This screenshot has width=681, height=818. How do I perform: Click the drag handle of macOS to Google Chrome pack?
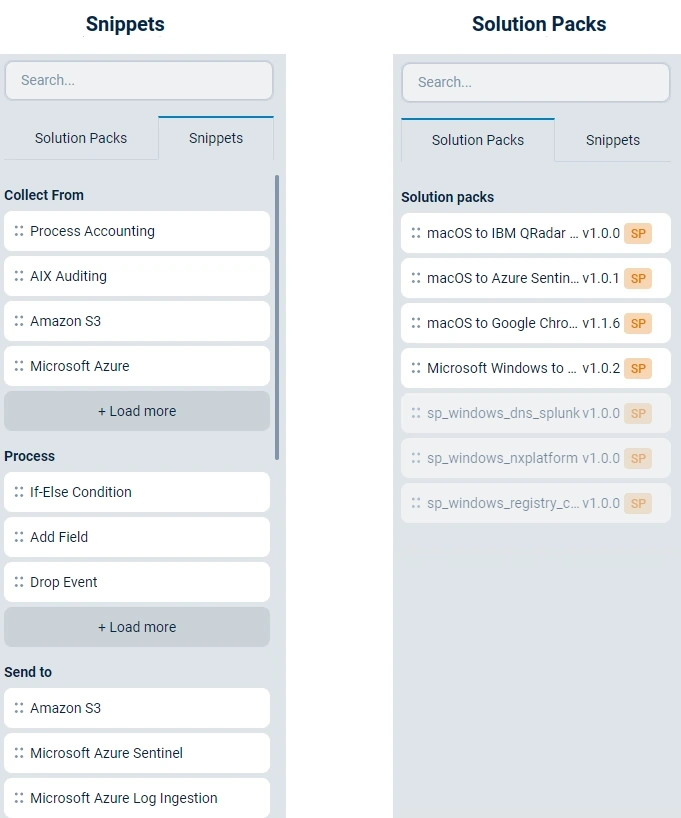(418, 323)
